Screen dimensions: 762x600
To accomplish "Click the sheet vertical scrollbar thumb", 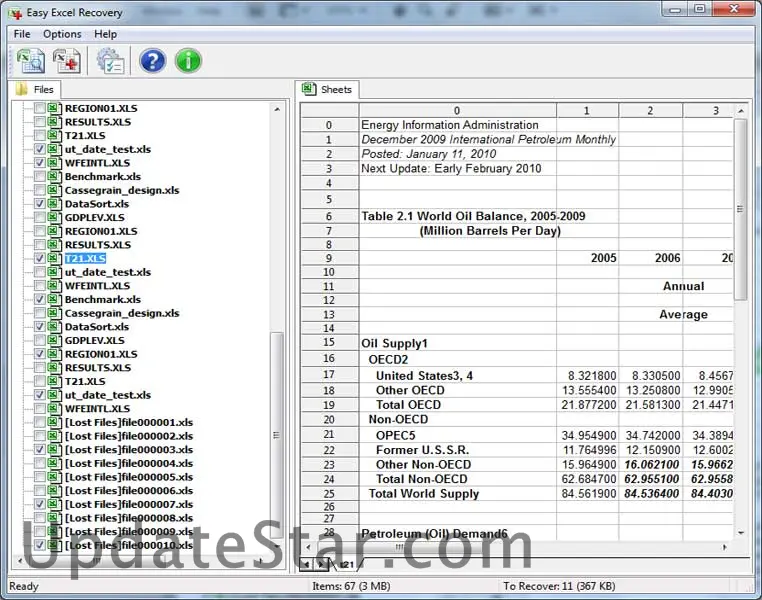I will tap(741, 210).
